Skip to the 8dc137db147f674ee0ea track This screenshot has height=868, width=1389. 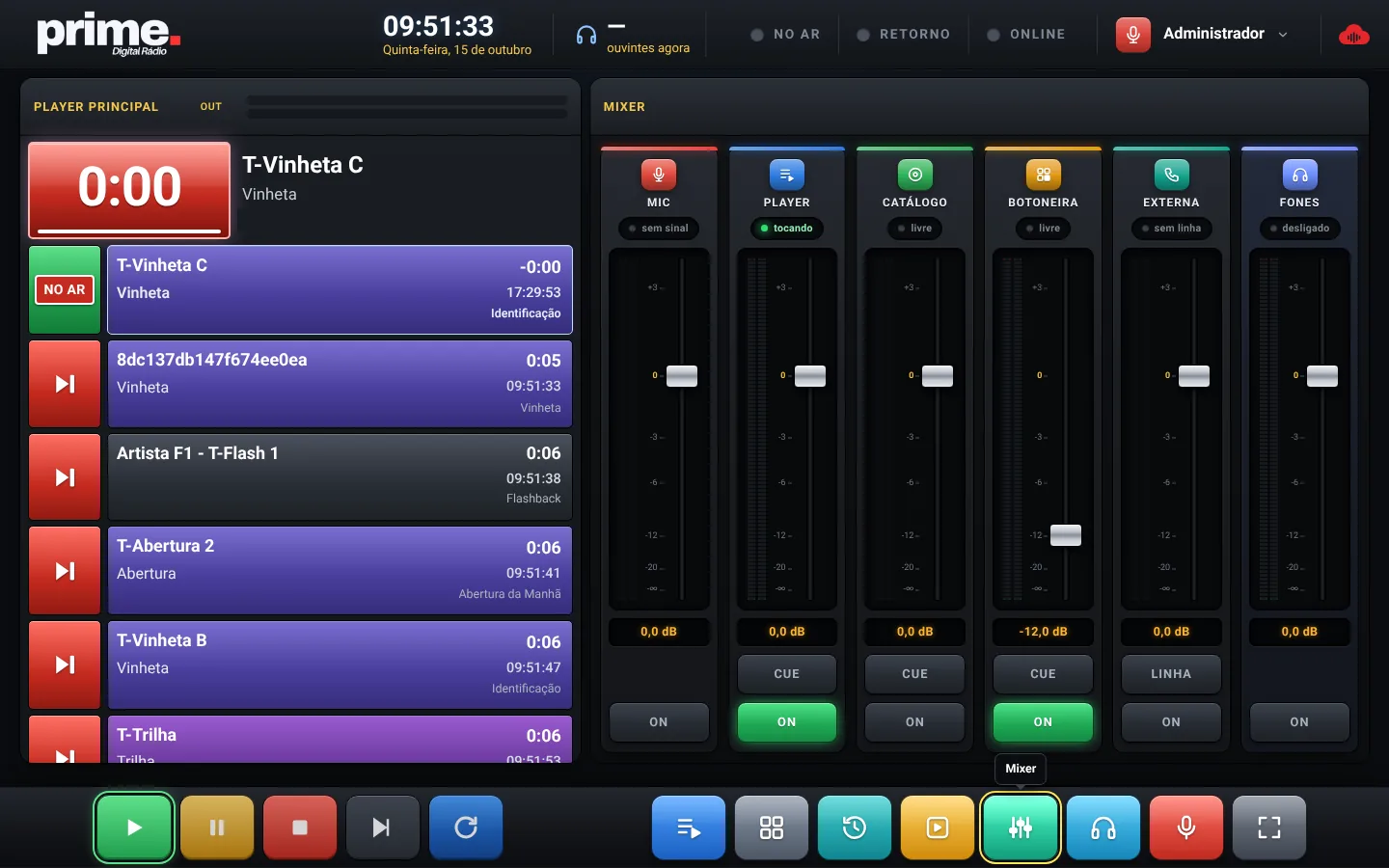point(65,384)
